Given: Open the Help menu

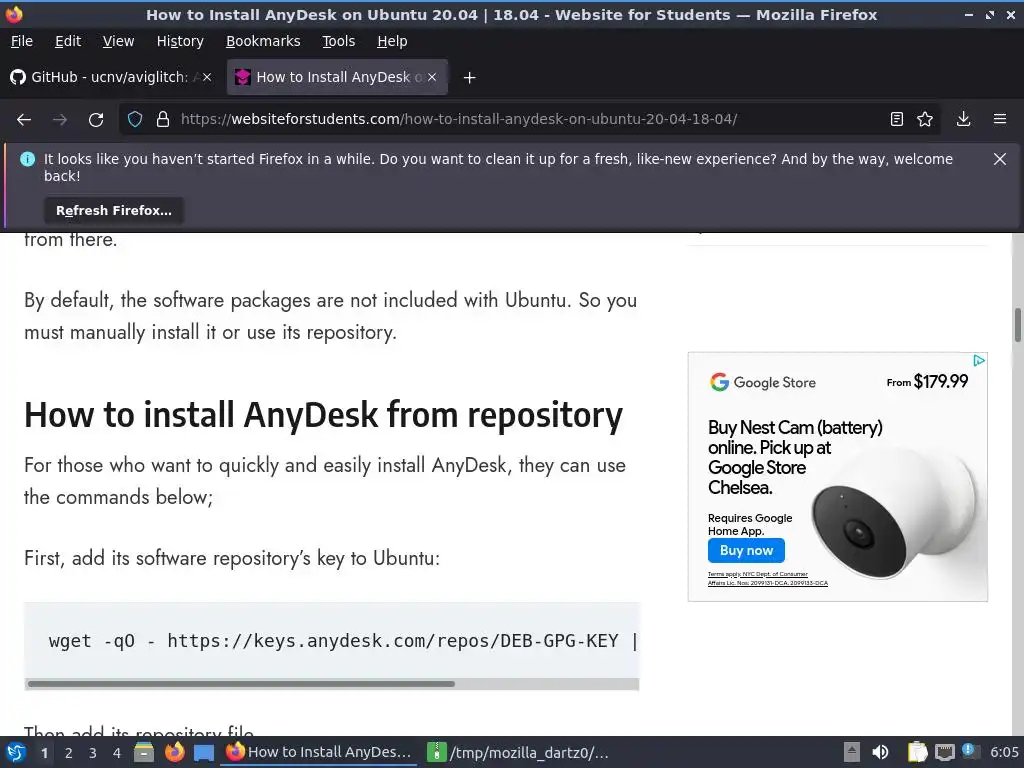Looking at the screenshot, I should pyautogui.click(x=392, y=41).
